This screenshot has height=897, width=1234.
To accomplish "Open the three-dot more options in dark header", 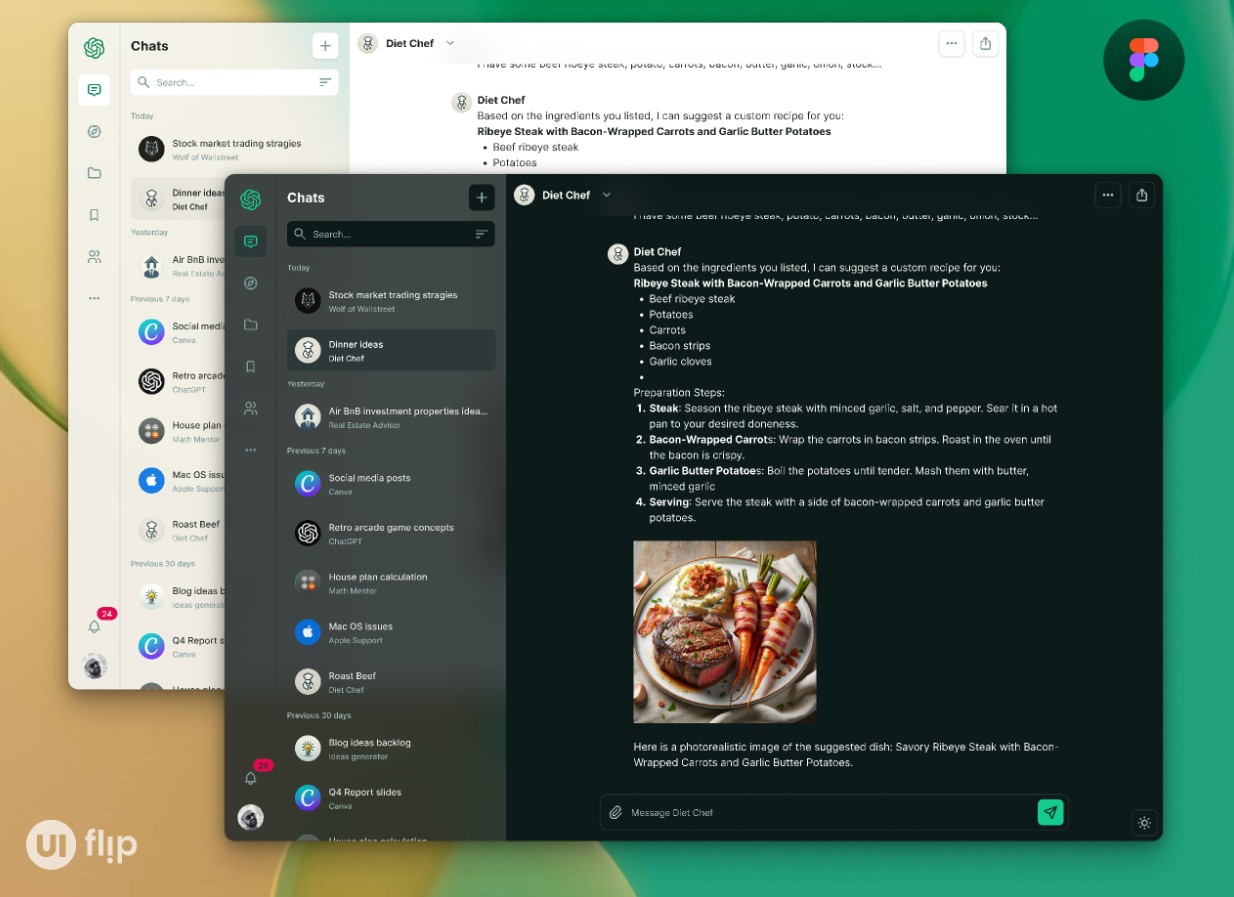I will point(1107,195).
